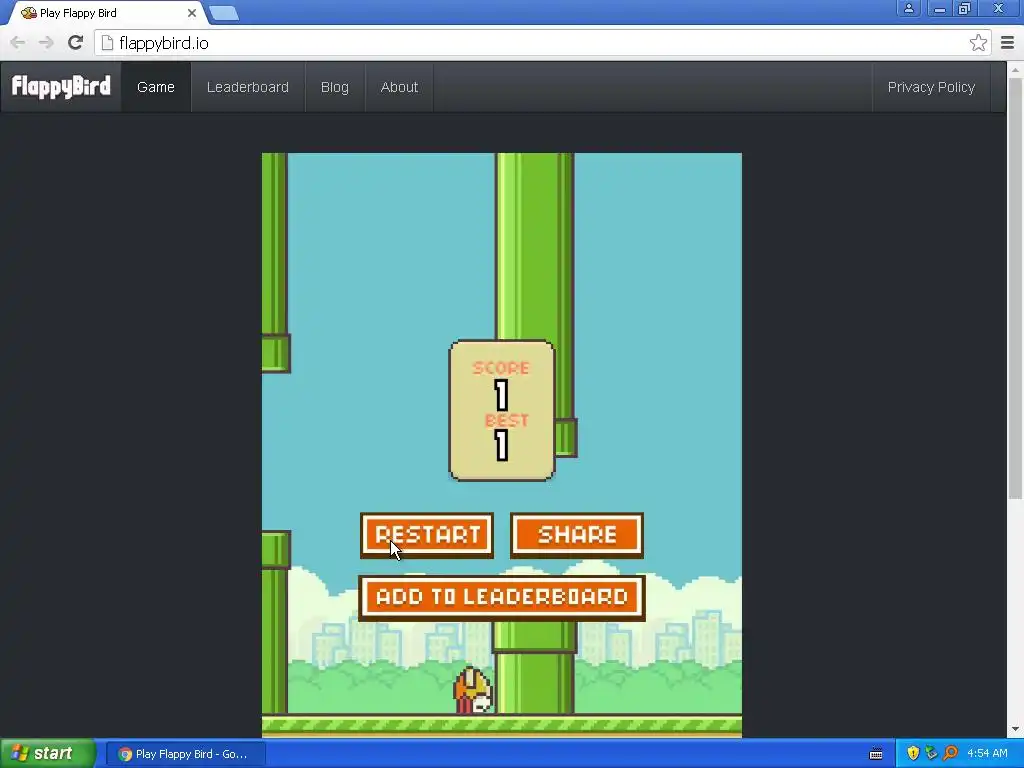Click the security shield tray icon
The width and height of the screenshot is (1024, 768).
tap(912, 753)
